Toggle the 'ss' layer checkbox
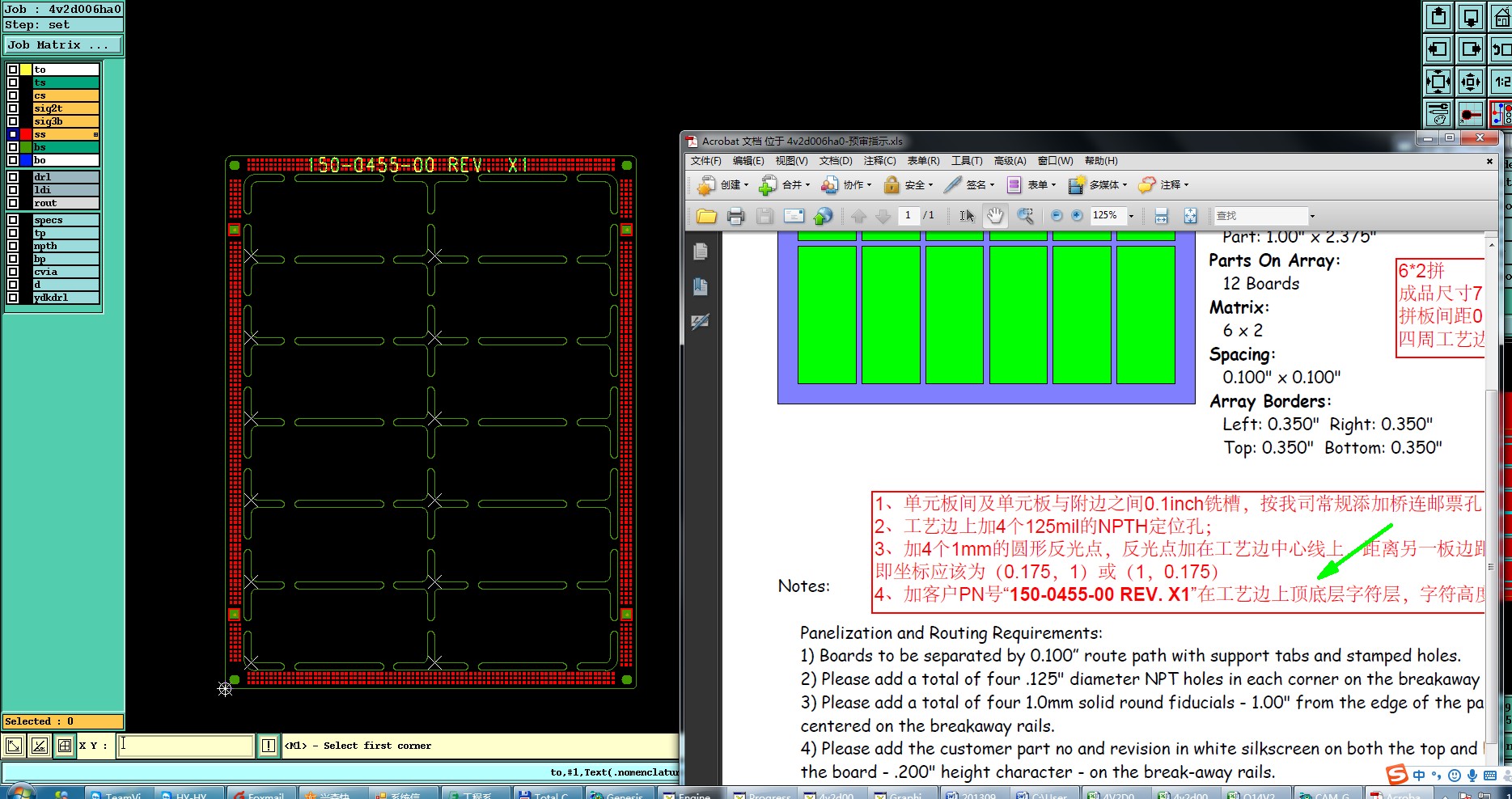Image resolution: width=1512 pixels, height=799 pixels. click(x=13, y=134)
